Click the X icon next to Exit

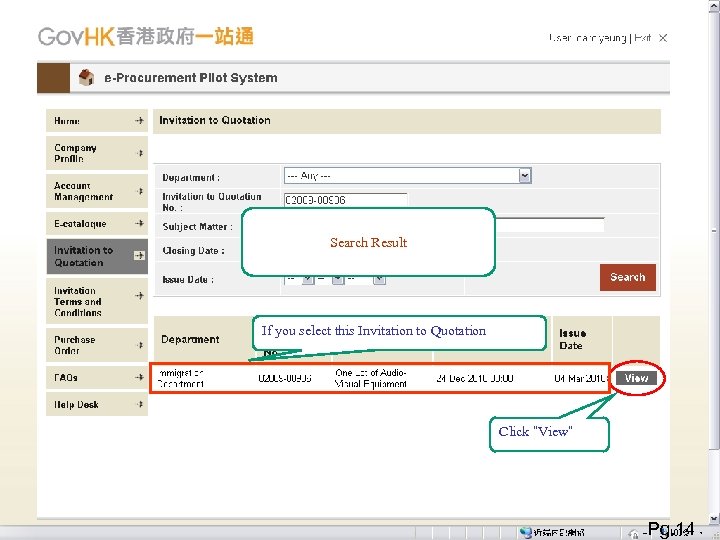coord(663,38)
